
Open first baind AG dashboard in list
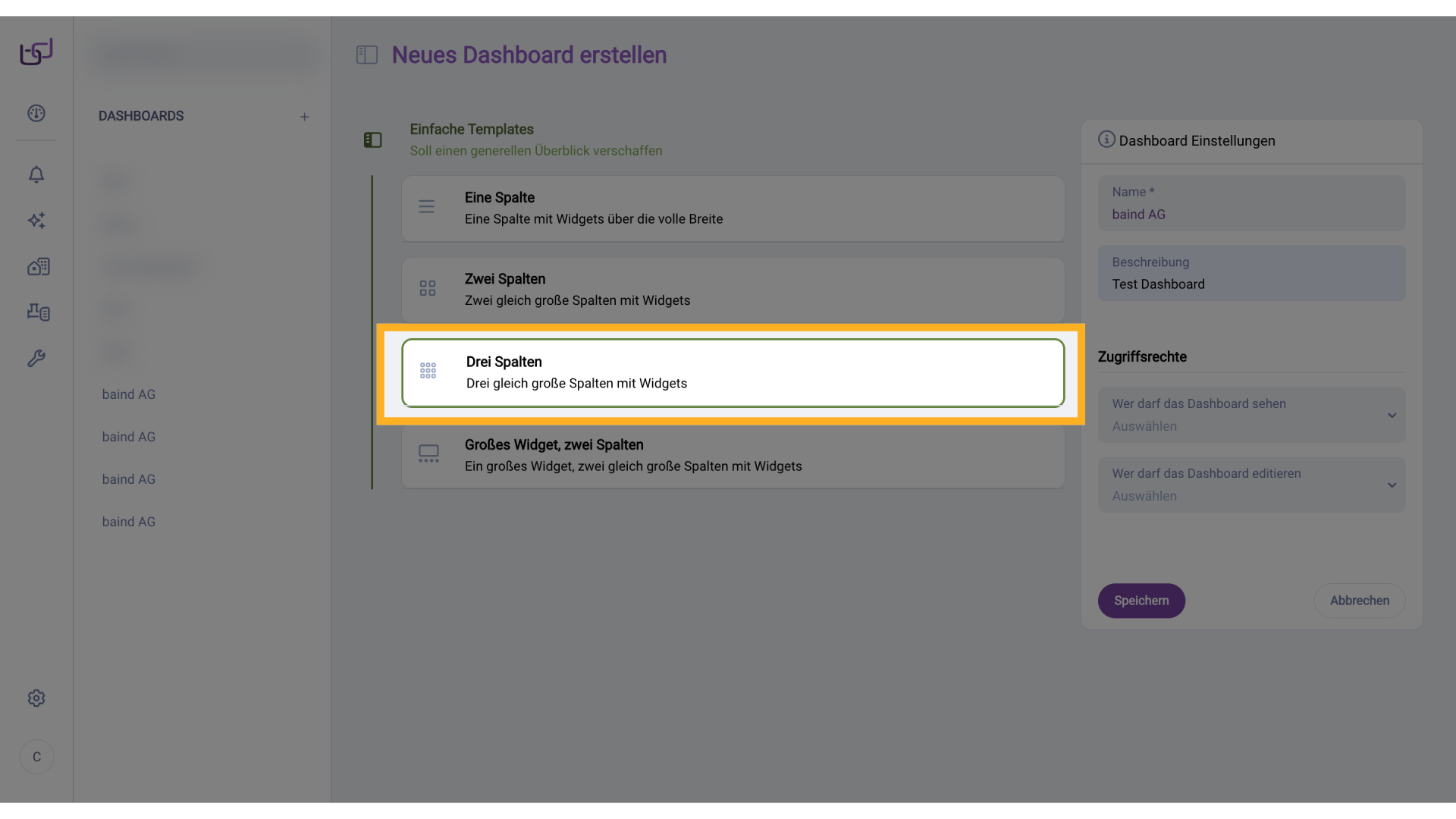(129, 394)
